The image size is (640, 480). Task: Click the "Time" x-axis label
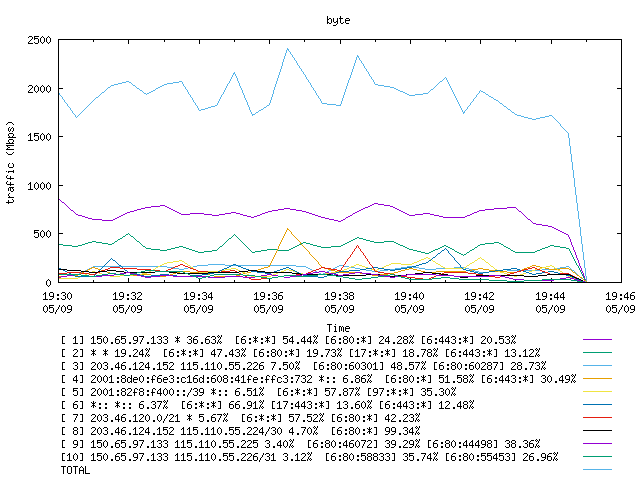[338, 328]
